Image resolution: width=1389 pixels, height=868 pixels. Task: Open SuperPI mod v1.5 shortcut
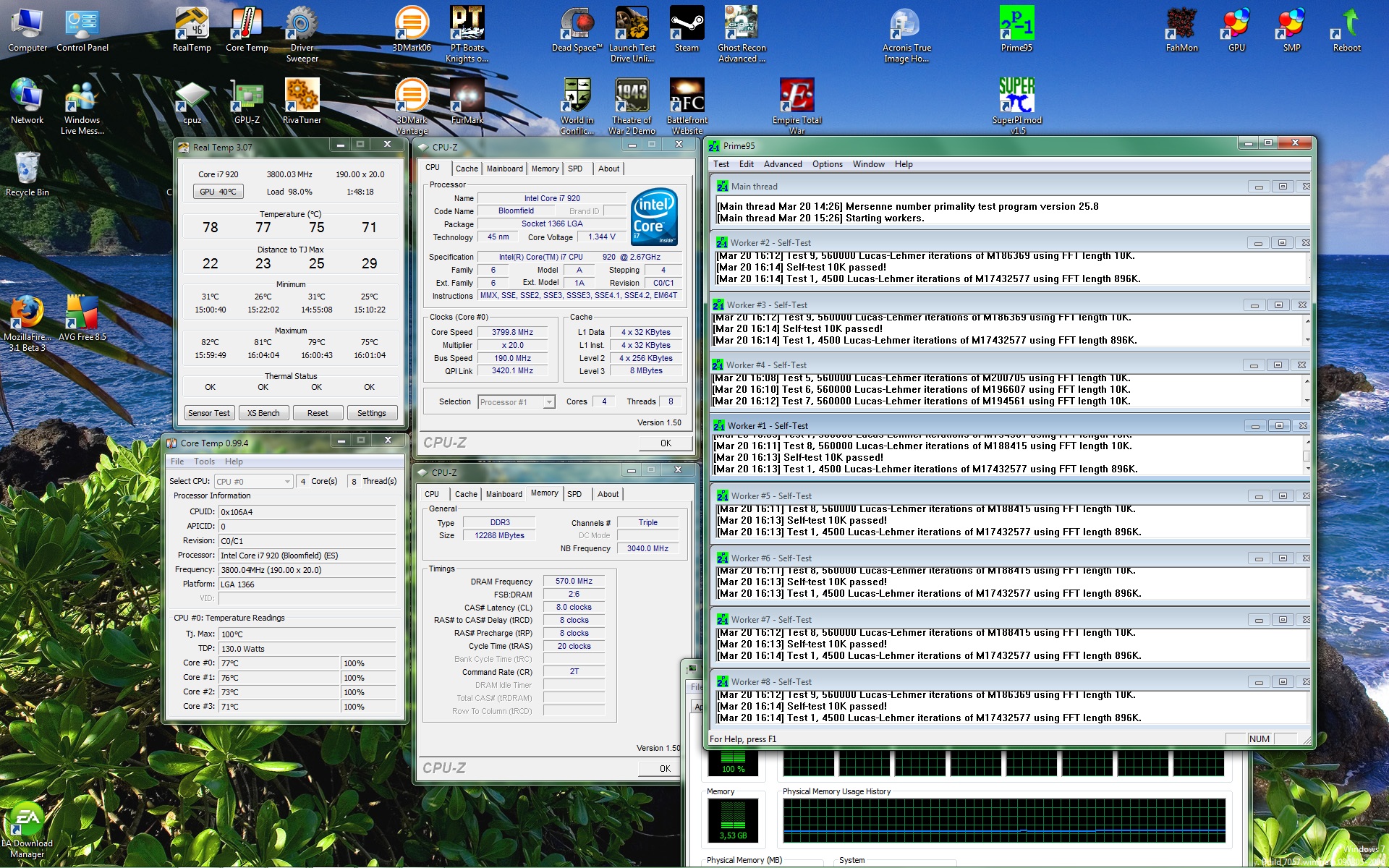(x=1016, y=106)
